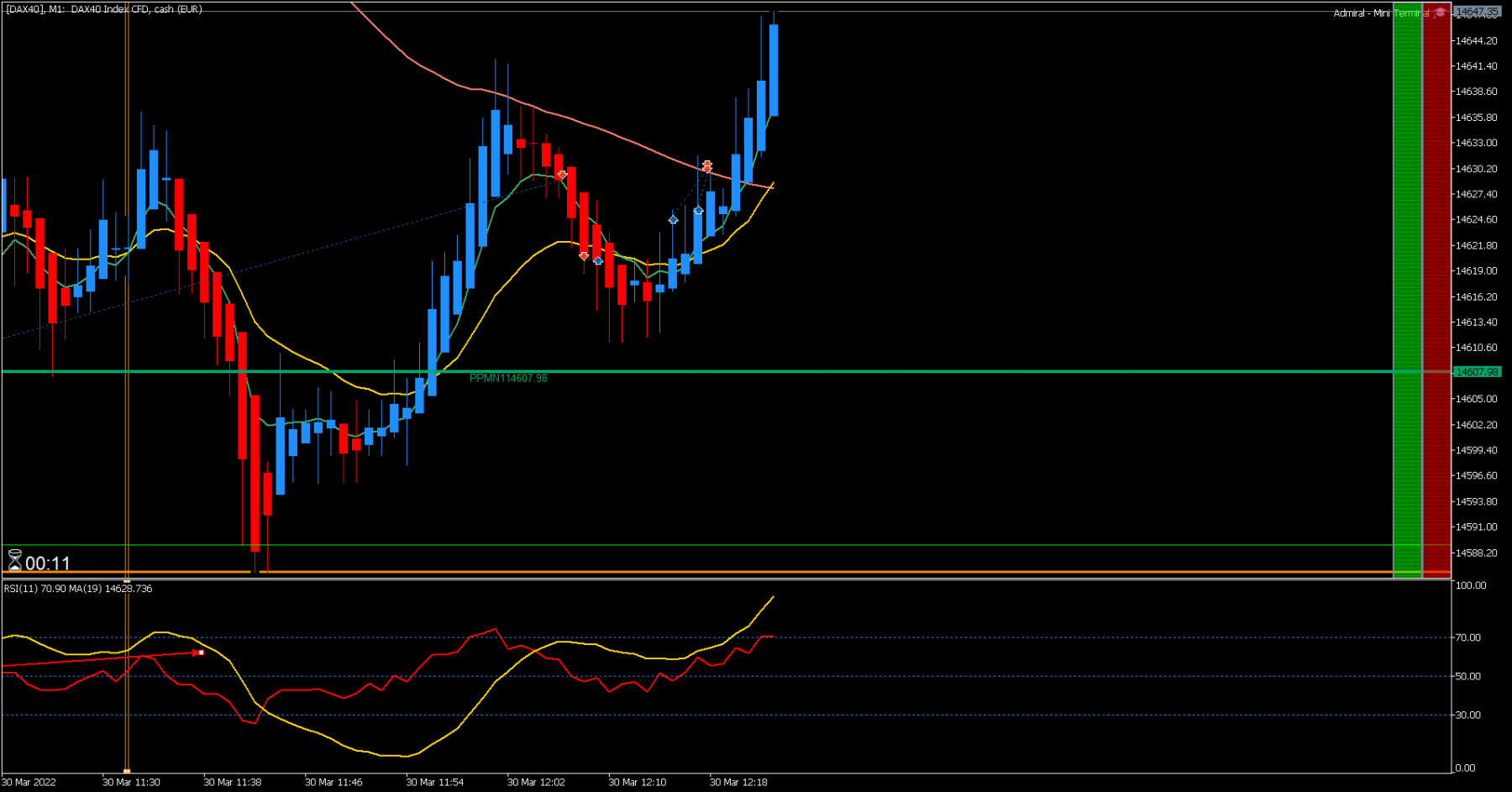Select the lowest red sell arrow near 14621
Image resolution: width=1512 pixels, height=792 pixels.
[584, 256]
